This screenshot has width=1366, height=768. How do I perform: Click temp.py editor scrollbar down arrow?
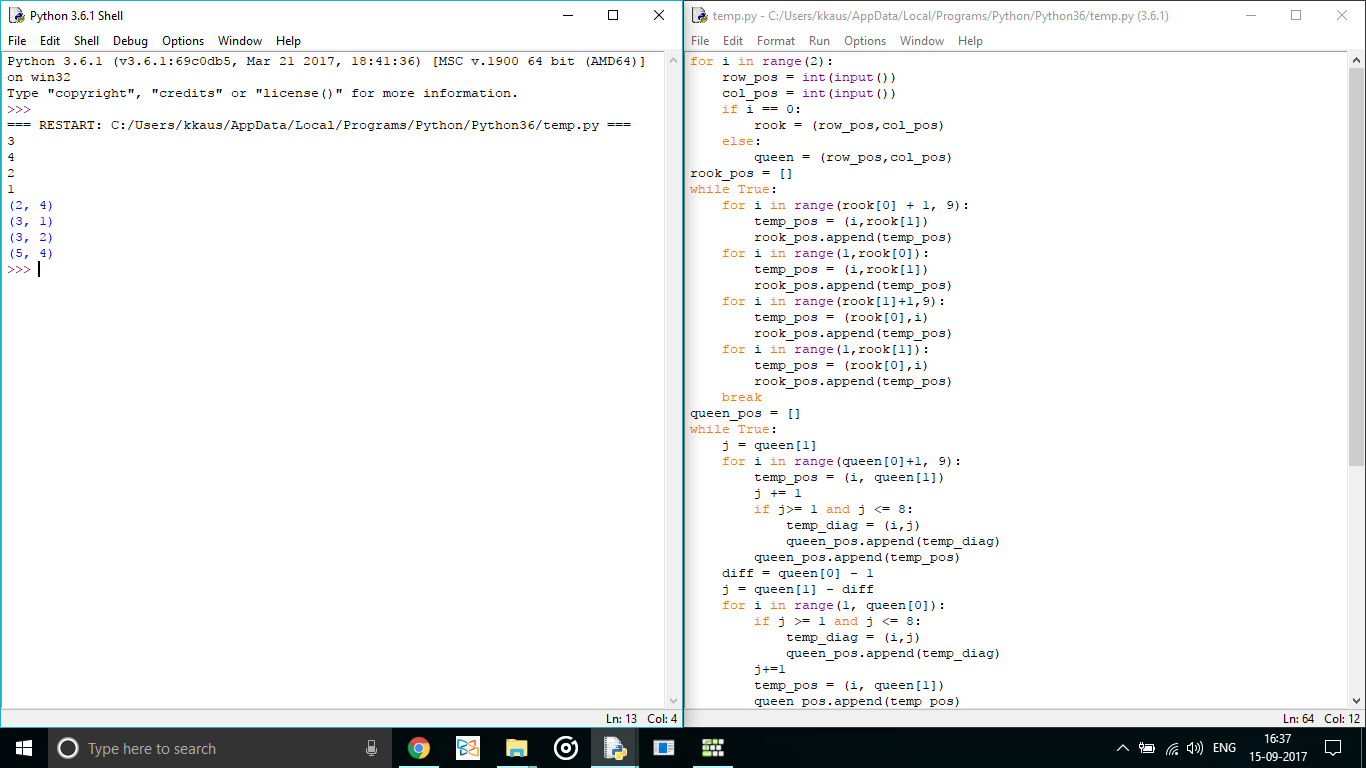[1357, 701]
